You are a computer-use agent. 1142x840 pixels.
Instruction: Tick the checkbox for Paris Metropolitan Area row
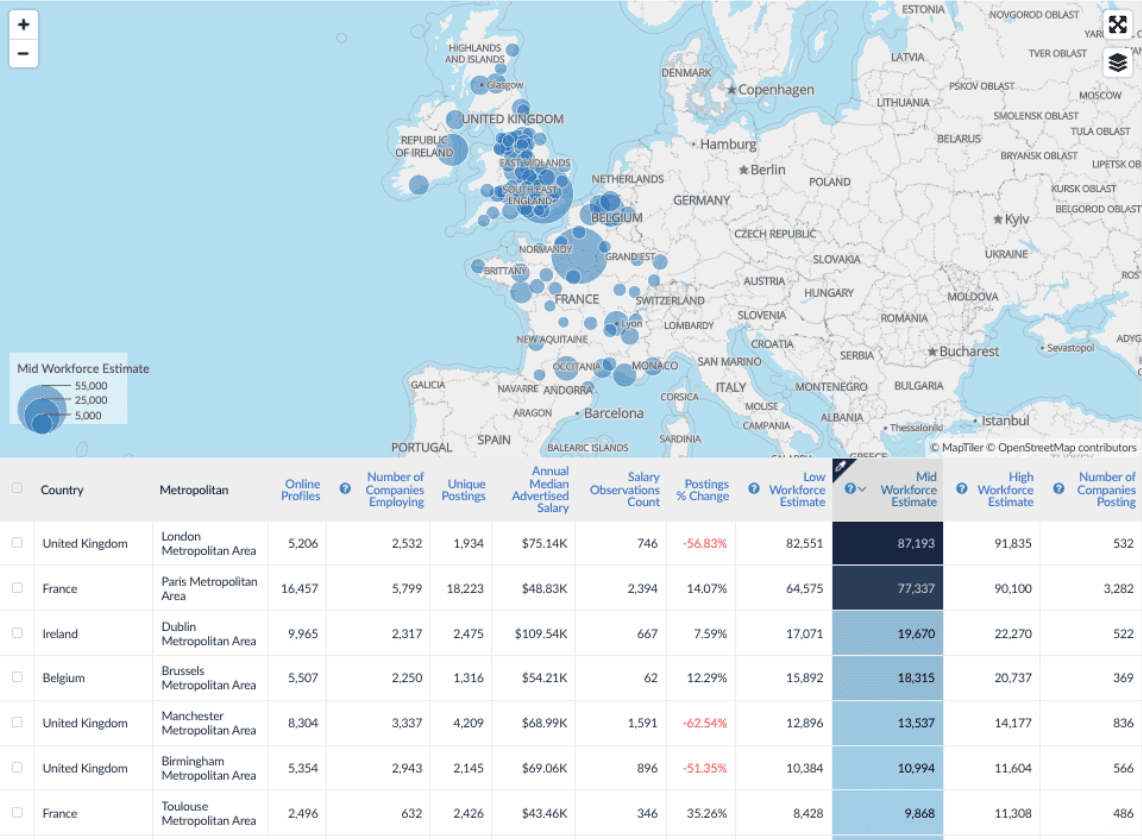[16, 588]
